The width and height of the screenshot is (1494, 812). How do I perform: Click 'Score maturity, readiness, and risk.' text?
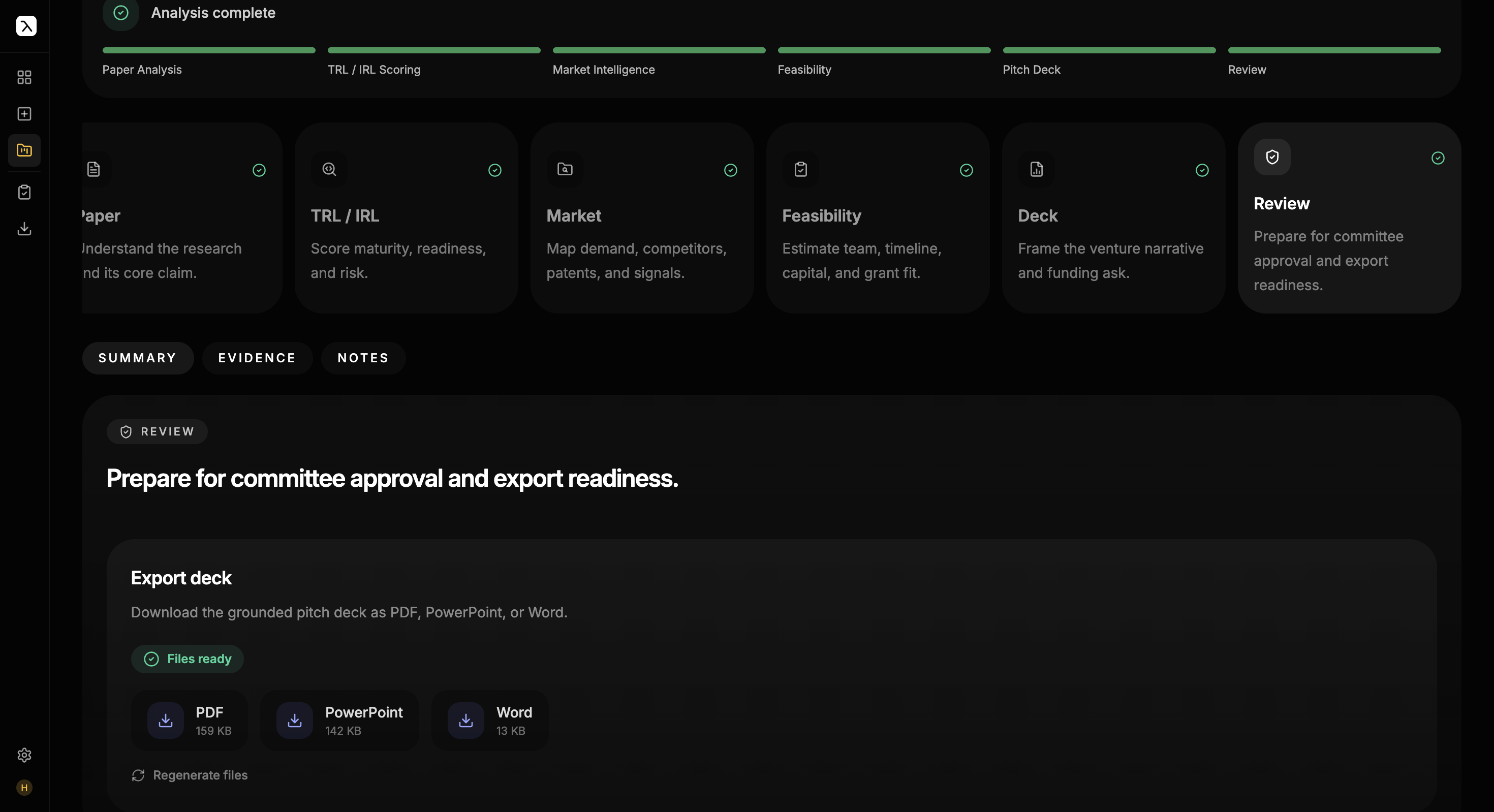[x=398, y=261]
